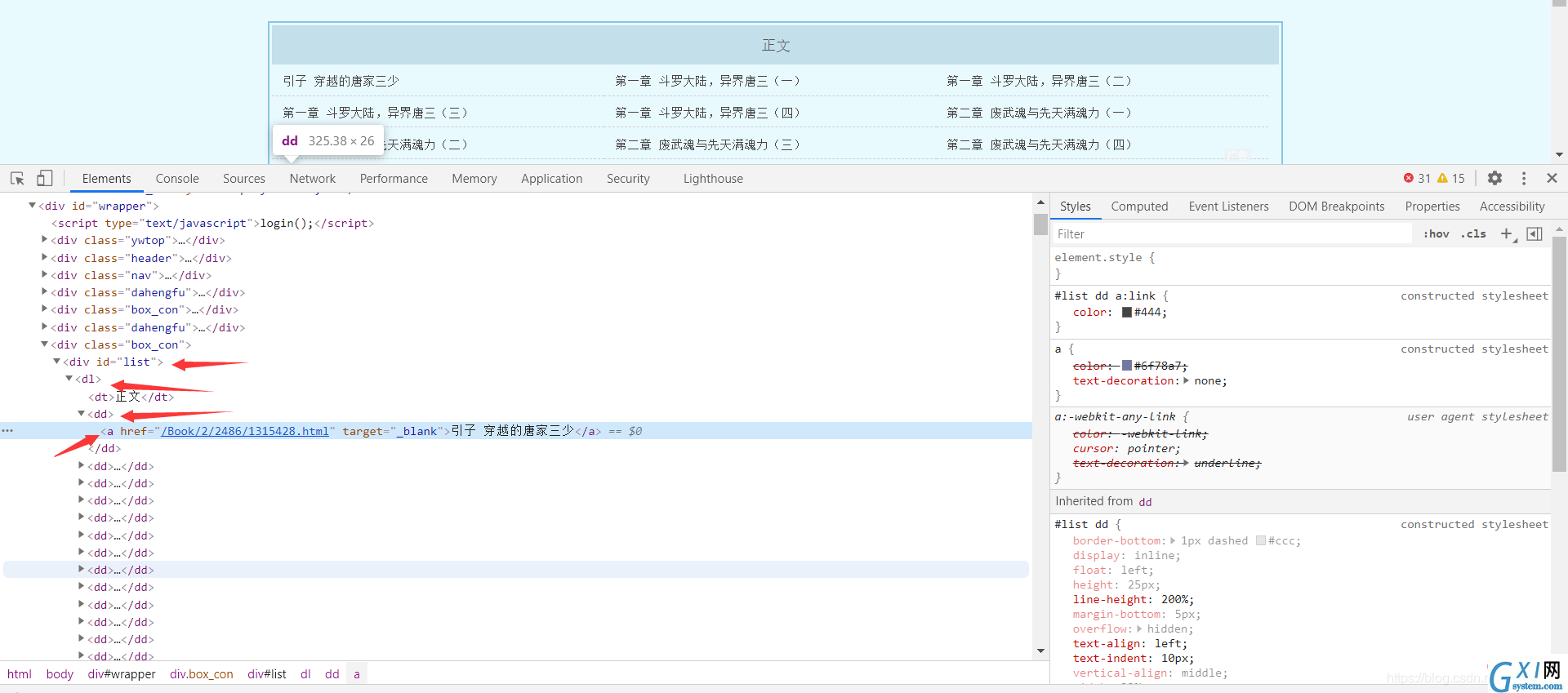Open the Event Listeners tab
Image resolution: width=1568 pixels, height=693 pixels.
[1228, 207]
